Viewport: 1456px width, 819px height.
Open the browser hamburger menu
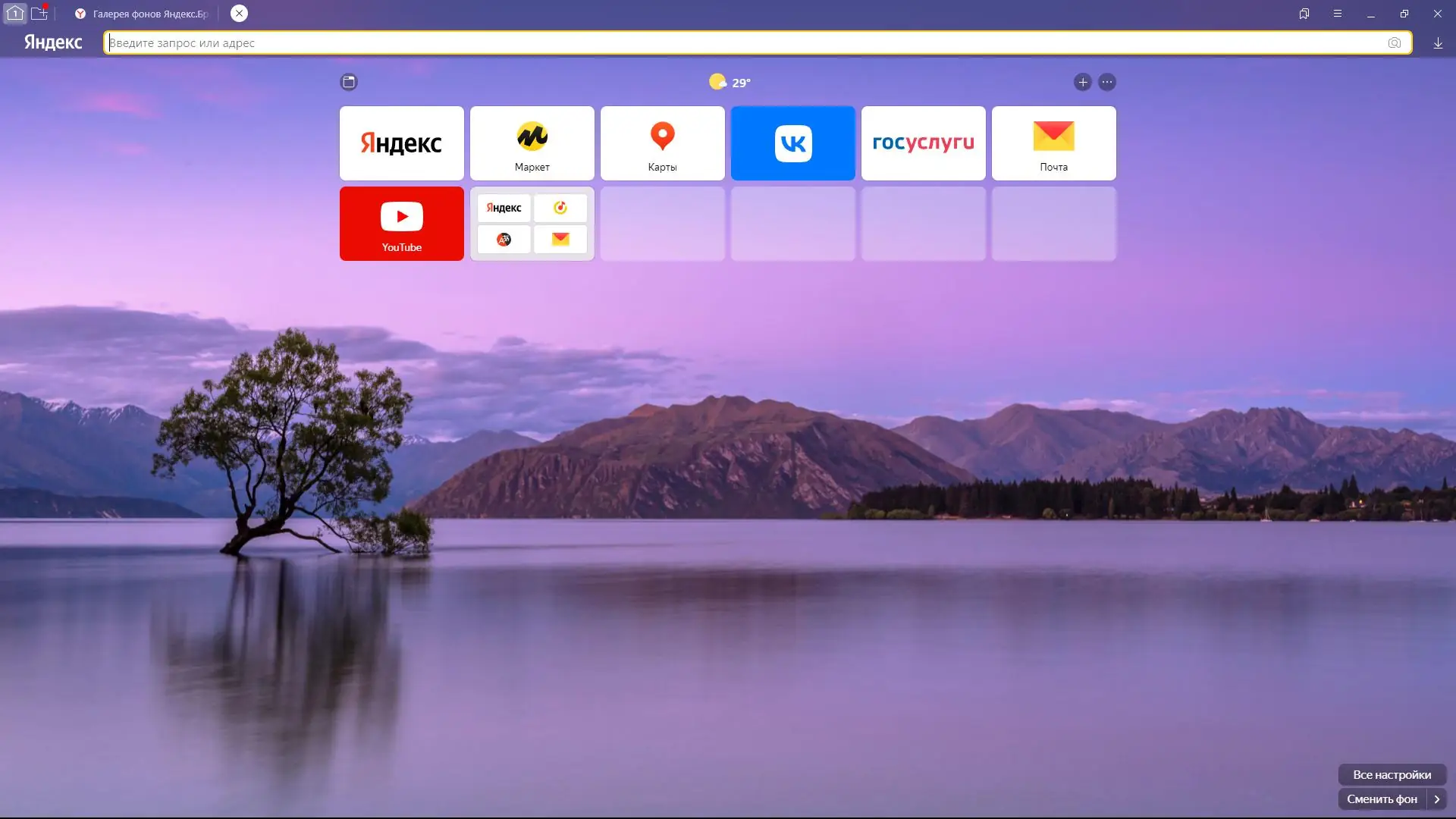coord(1338,14)
